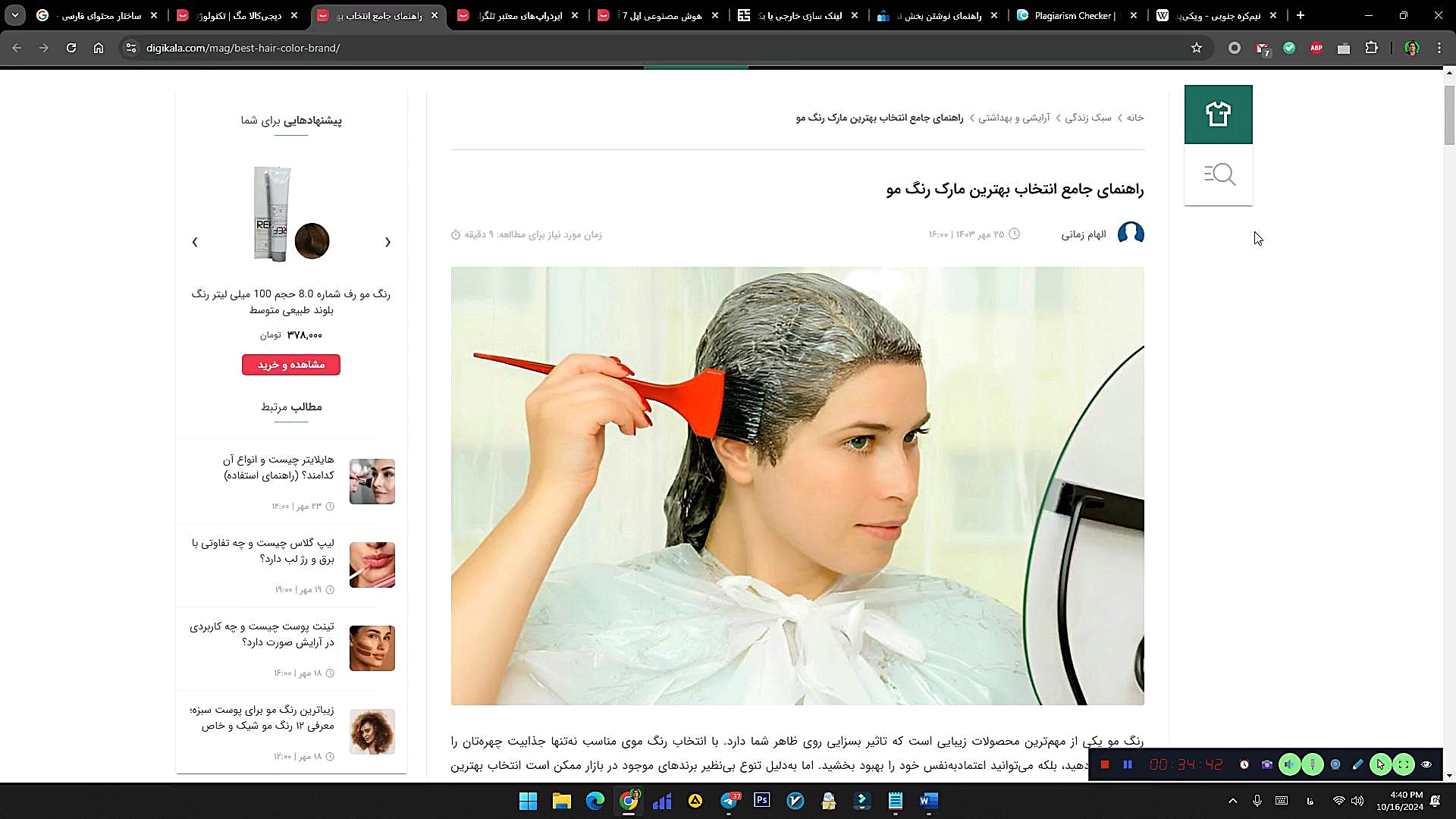Hide recorder toolbar with eye icon

[1426, 764]
